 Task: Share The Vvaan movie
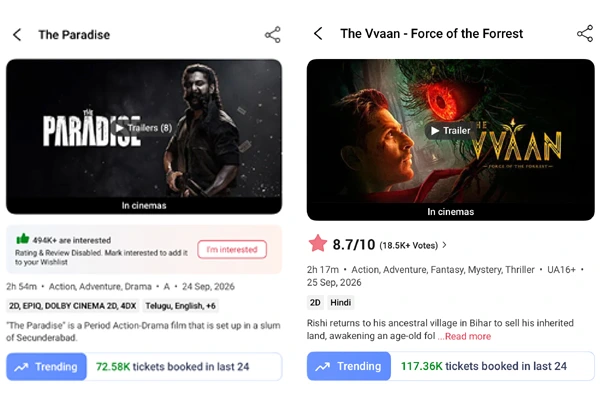[585, 34]
